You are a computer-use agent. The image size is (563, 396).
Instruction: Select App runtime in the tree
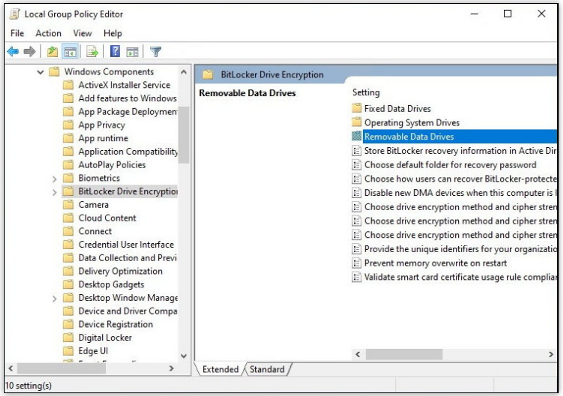point(103,138)
